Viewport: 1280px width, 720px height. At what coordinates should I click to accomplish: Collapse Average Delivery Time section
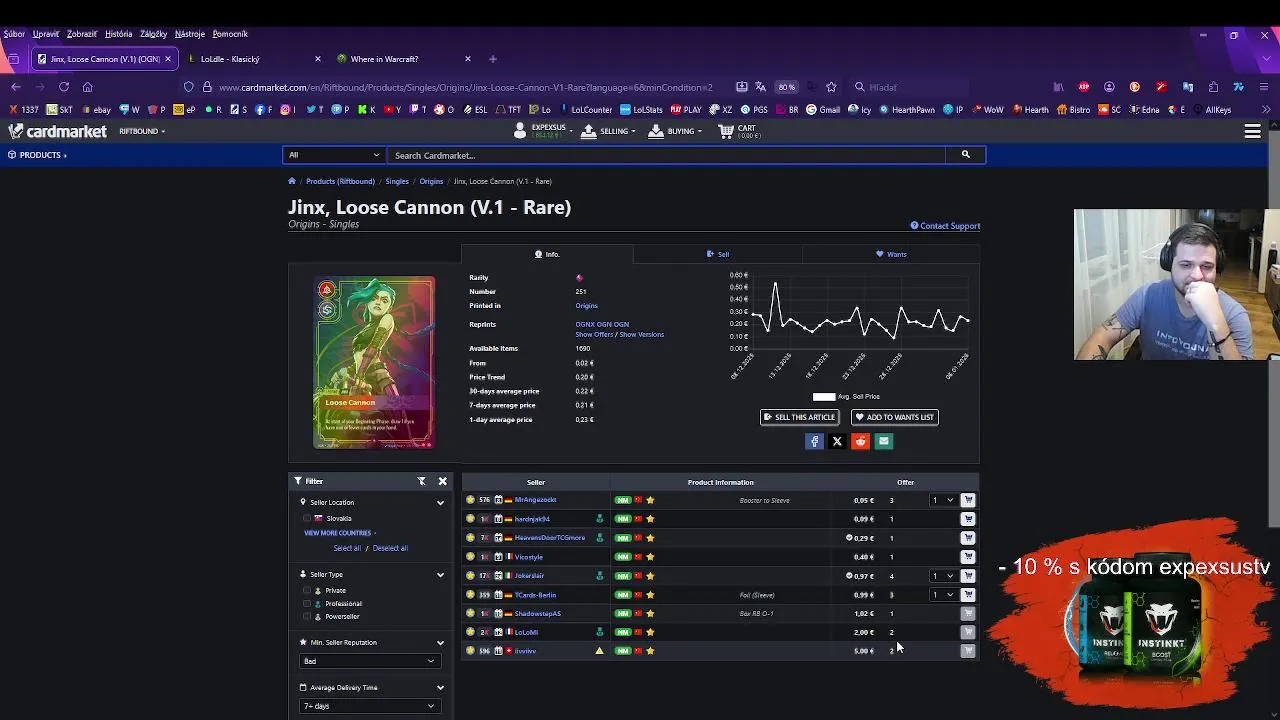pos(440,688)
